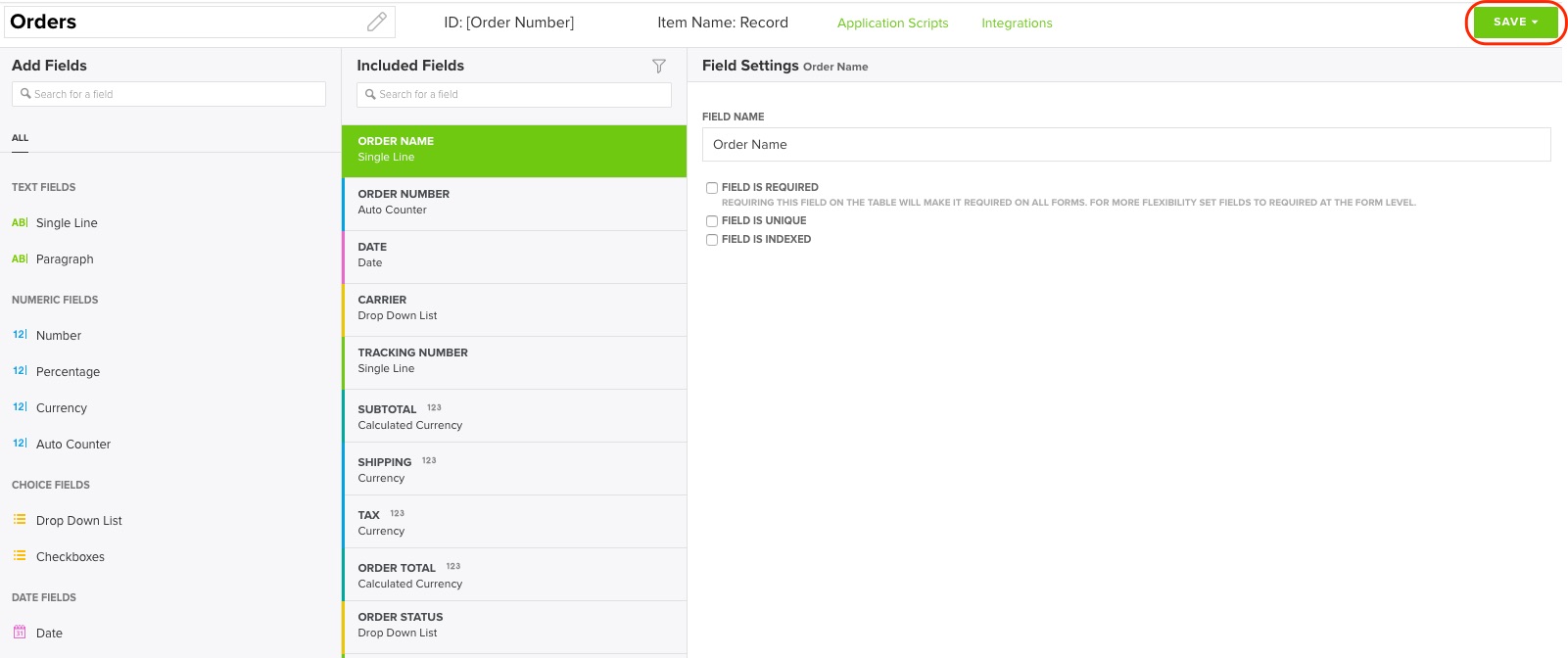
Task: Open Application Scripts link
Action: [x=892, y=23]
